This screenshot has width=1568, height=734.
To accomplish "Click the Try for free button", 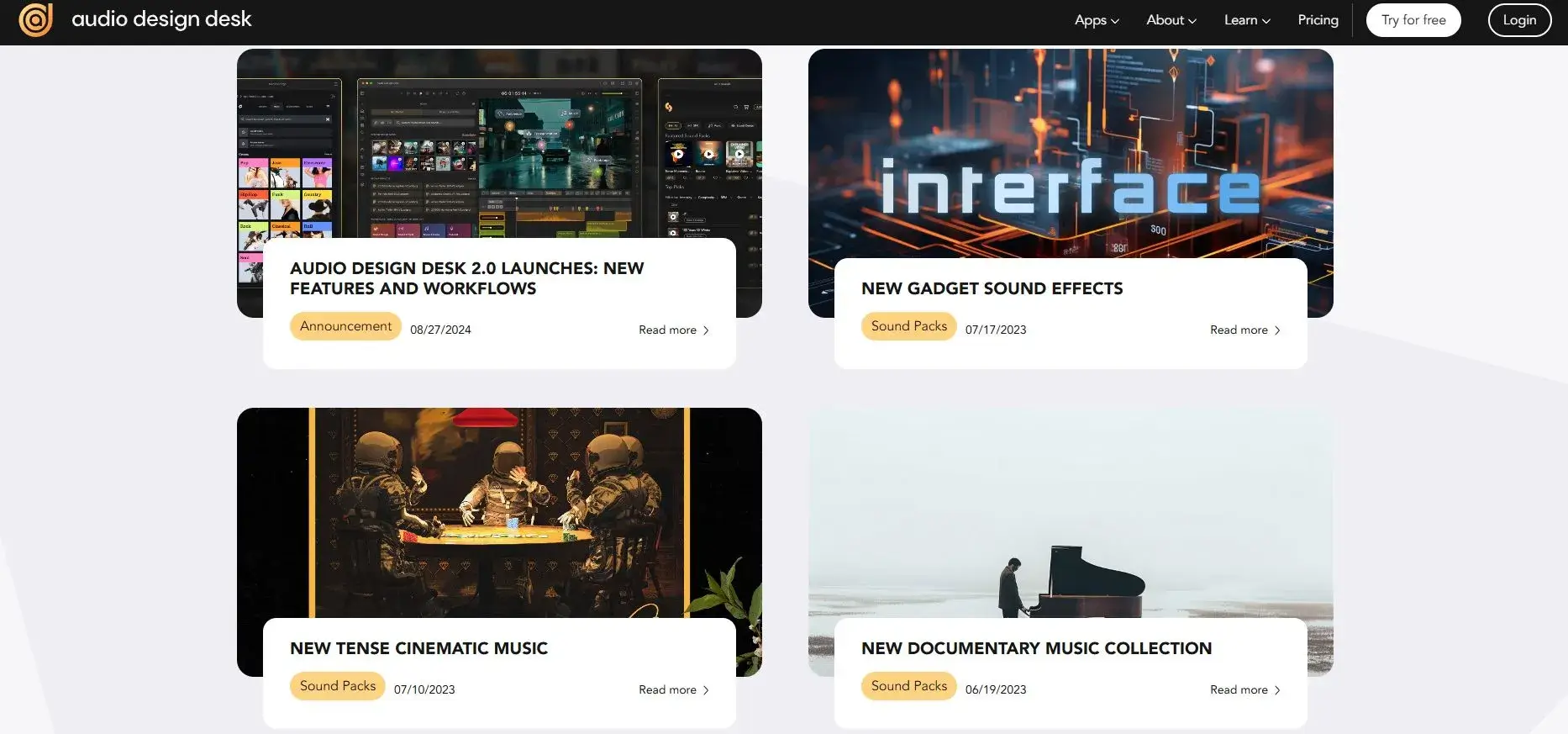I will [x=1413, y=20].
